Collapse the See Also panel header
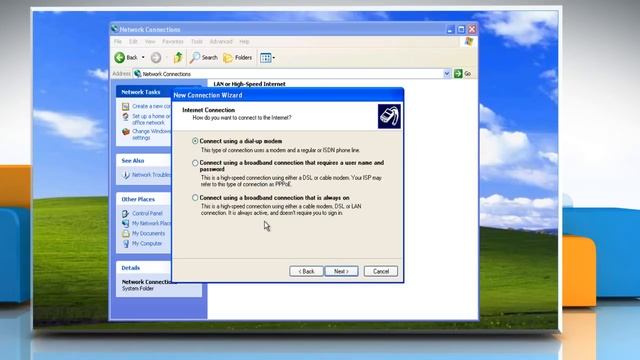Viewport: 640px width, 360px height. 144,161
